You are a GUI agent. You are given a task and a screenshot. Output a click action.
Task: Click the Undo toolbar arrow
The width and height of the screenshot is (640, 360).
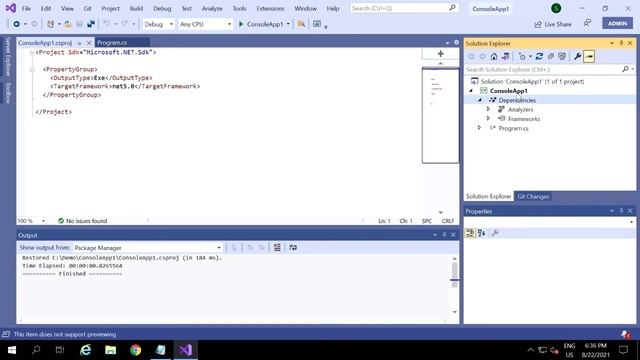107,24
